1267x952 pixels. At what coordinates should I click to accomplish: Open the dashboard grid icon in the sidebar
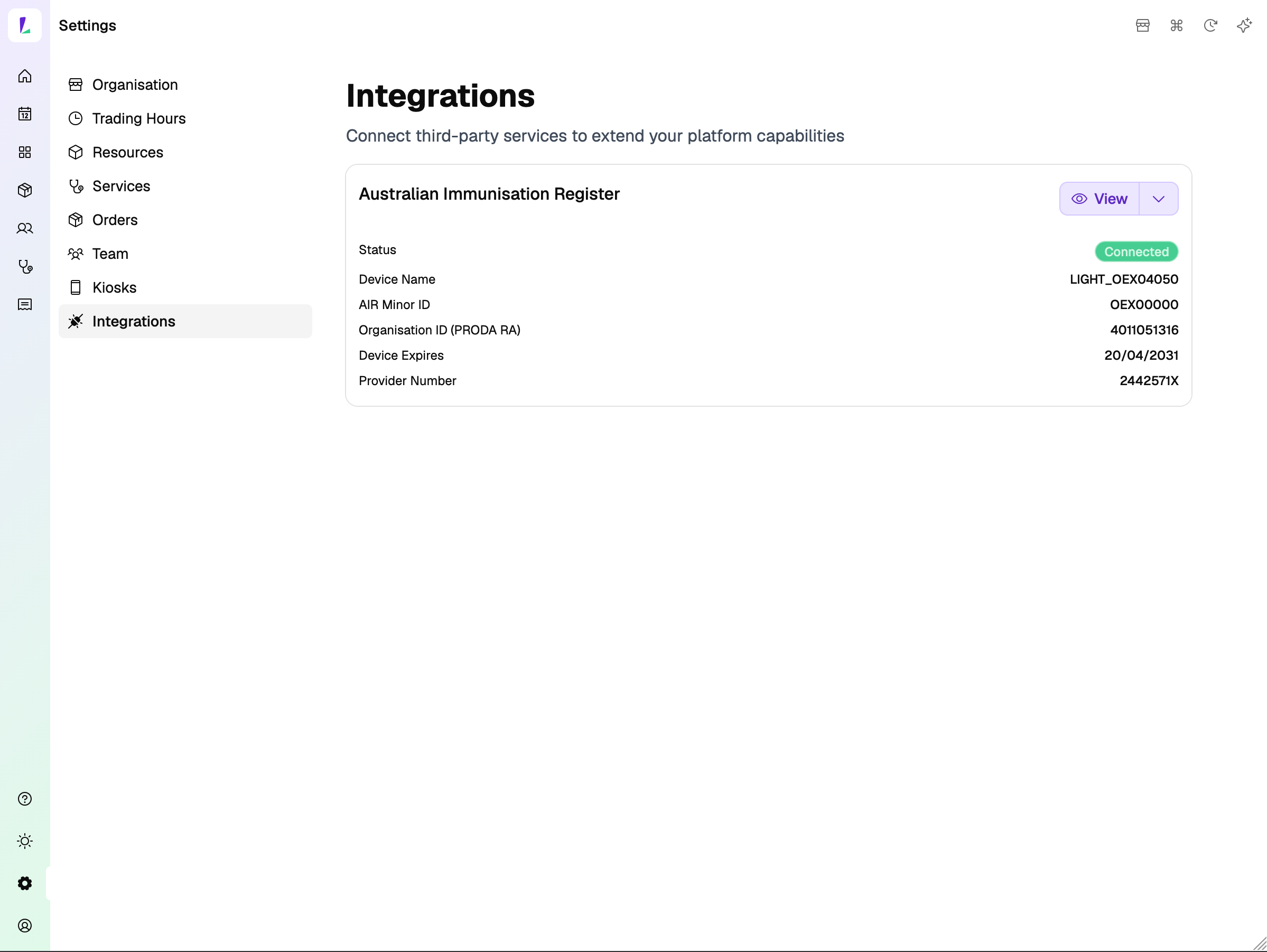[x=25, y=152]
